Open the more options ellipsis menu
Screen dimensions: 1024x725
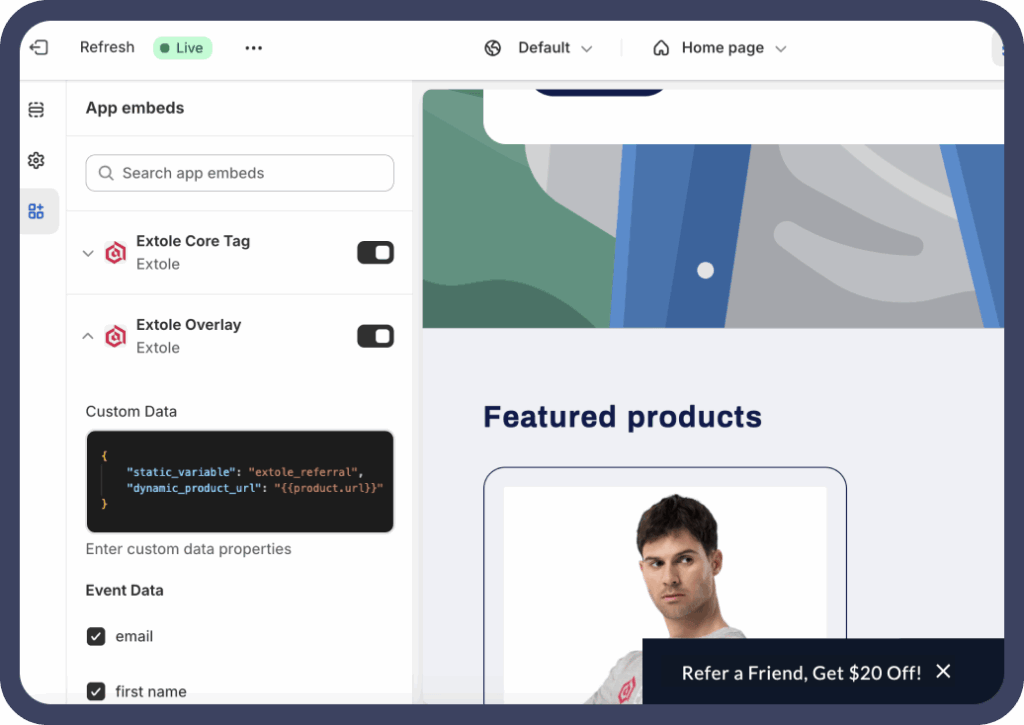point(253,47)
